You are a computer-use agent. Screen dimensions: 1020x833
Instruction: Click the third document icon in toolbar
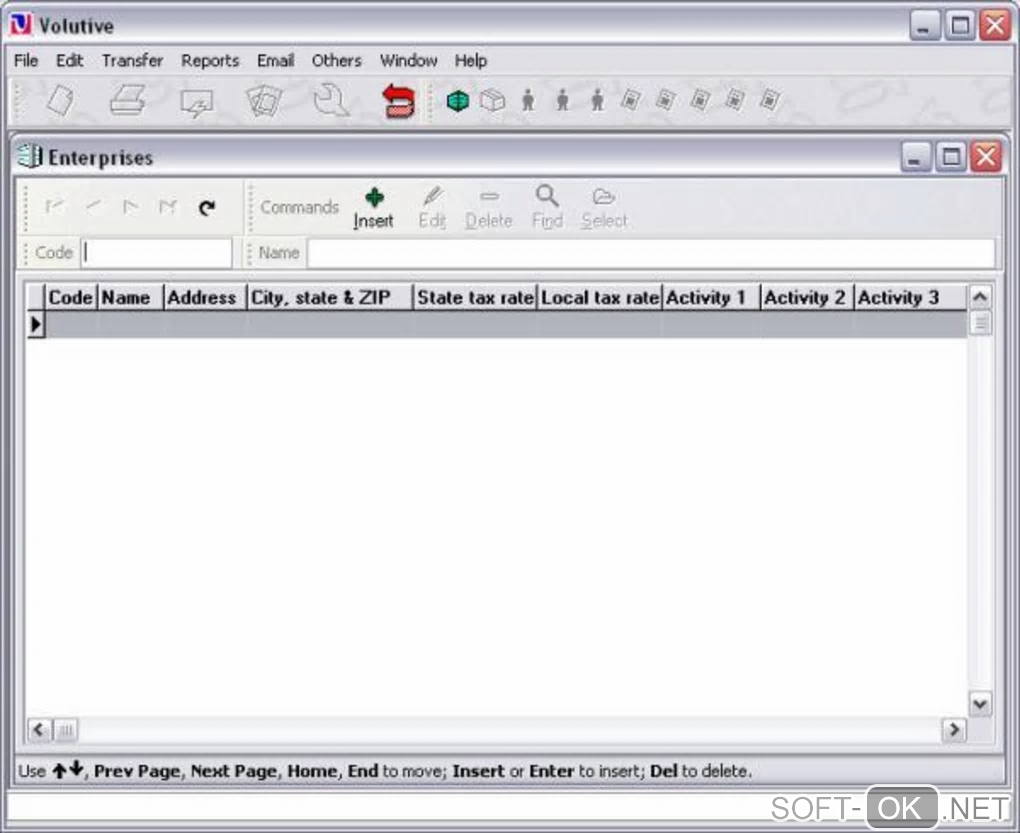tap(701, 99)
